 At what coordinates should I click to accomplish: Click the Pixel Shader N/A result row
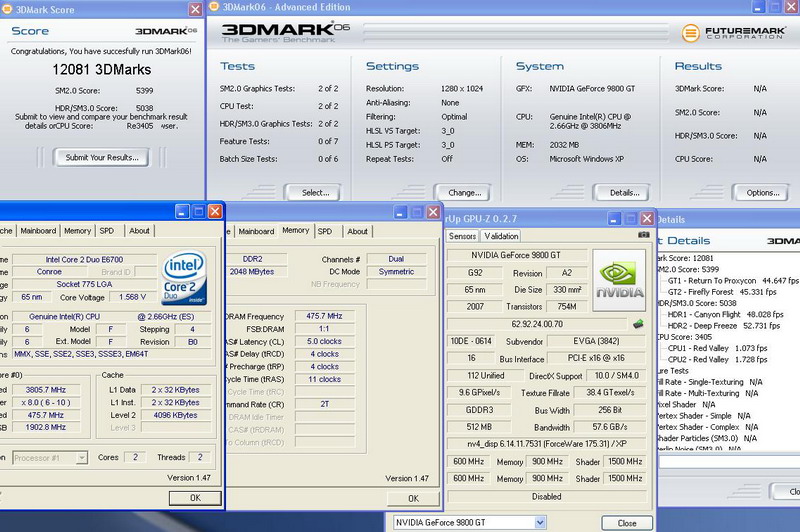686,404
